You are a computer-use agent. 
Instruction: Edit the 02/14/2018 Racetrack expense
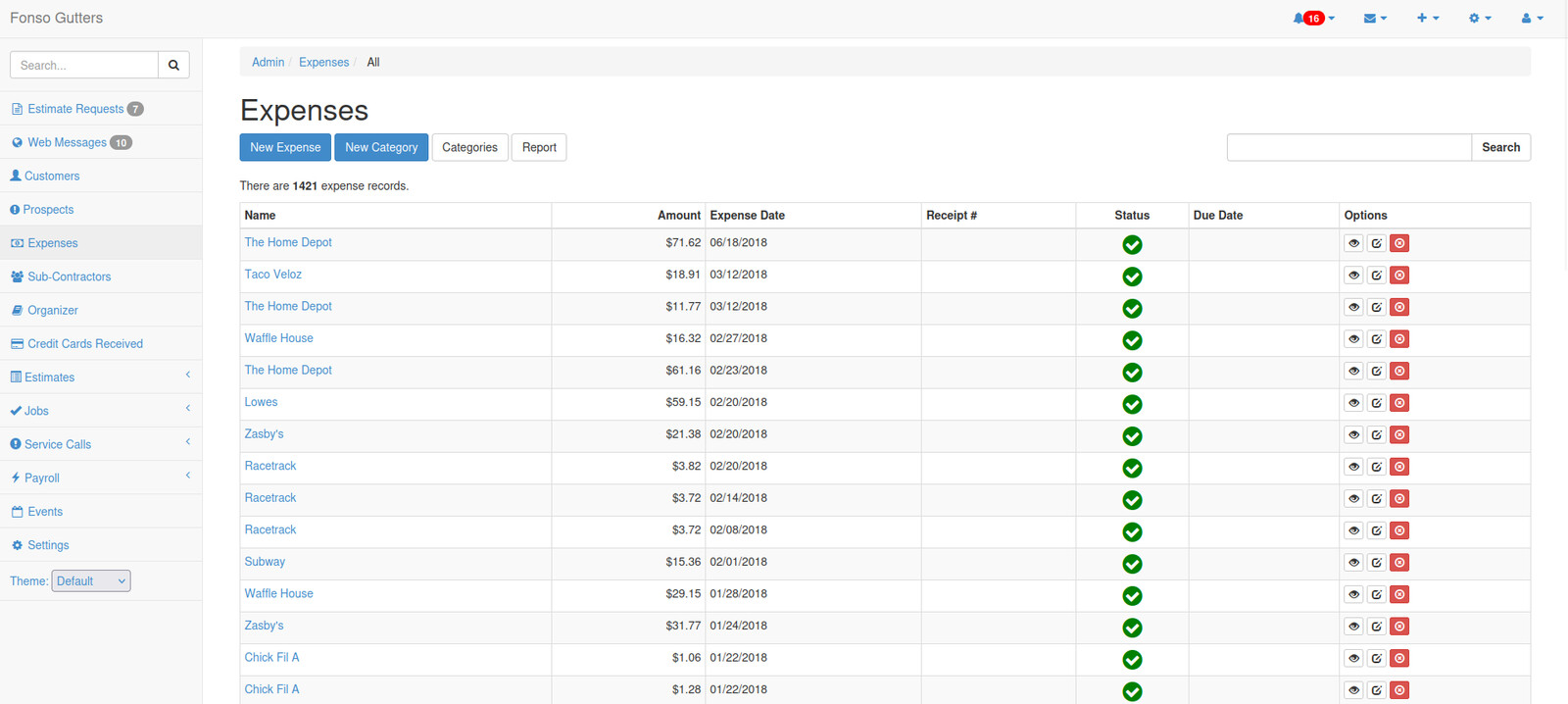(x=1377, y=498)
